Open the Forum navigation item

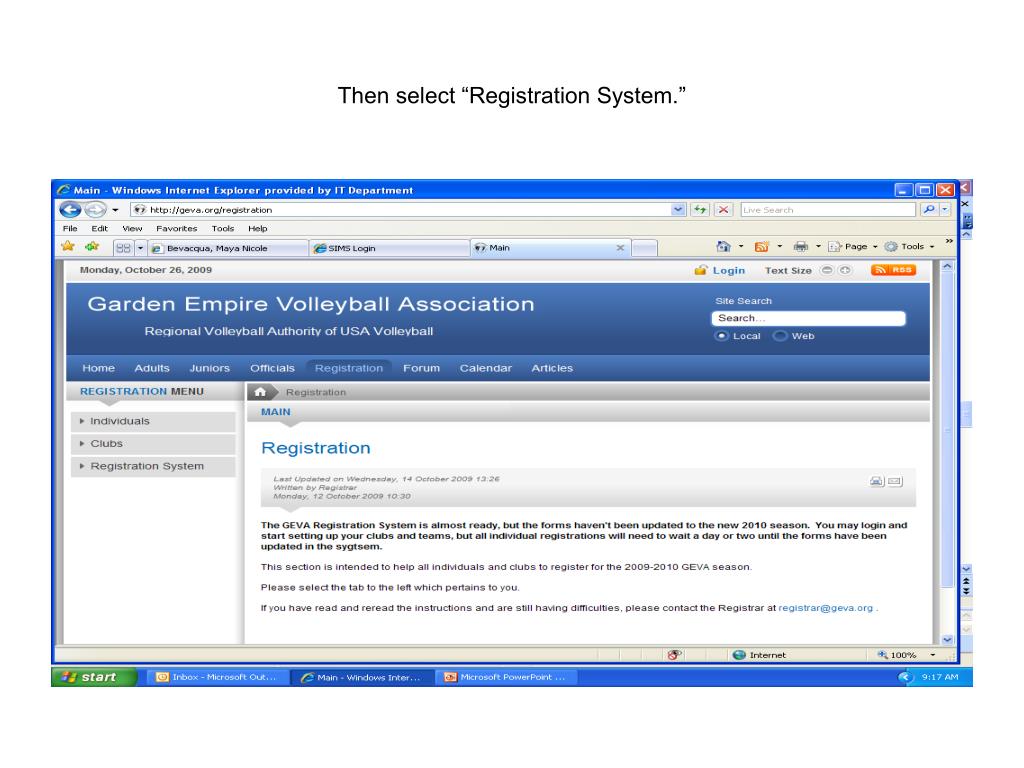[421, 368]
